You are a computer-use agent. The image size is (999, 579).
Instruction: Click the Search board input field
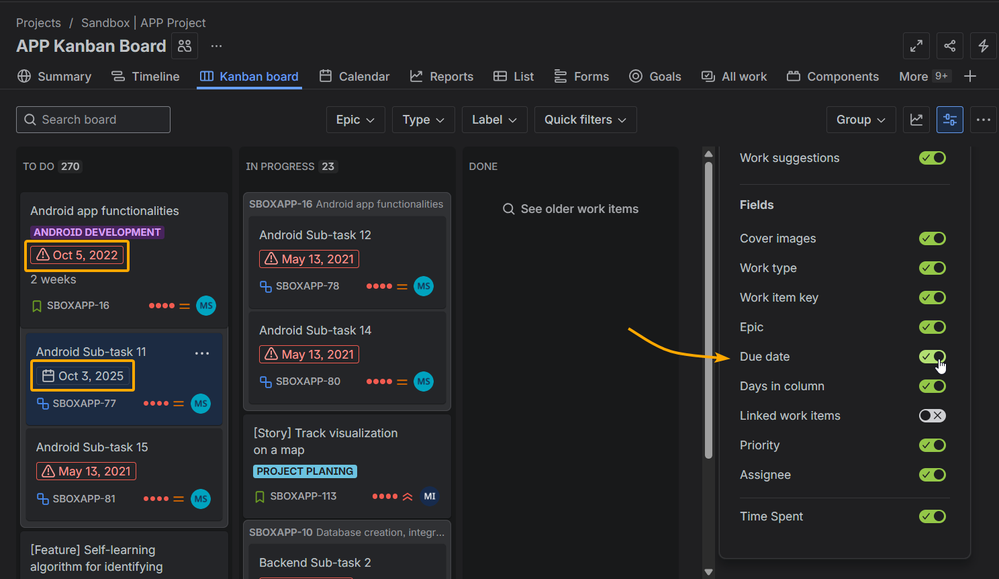(x=94, y=120)
